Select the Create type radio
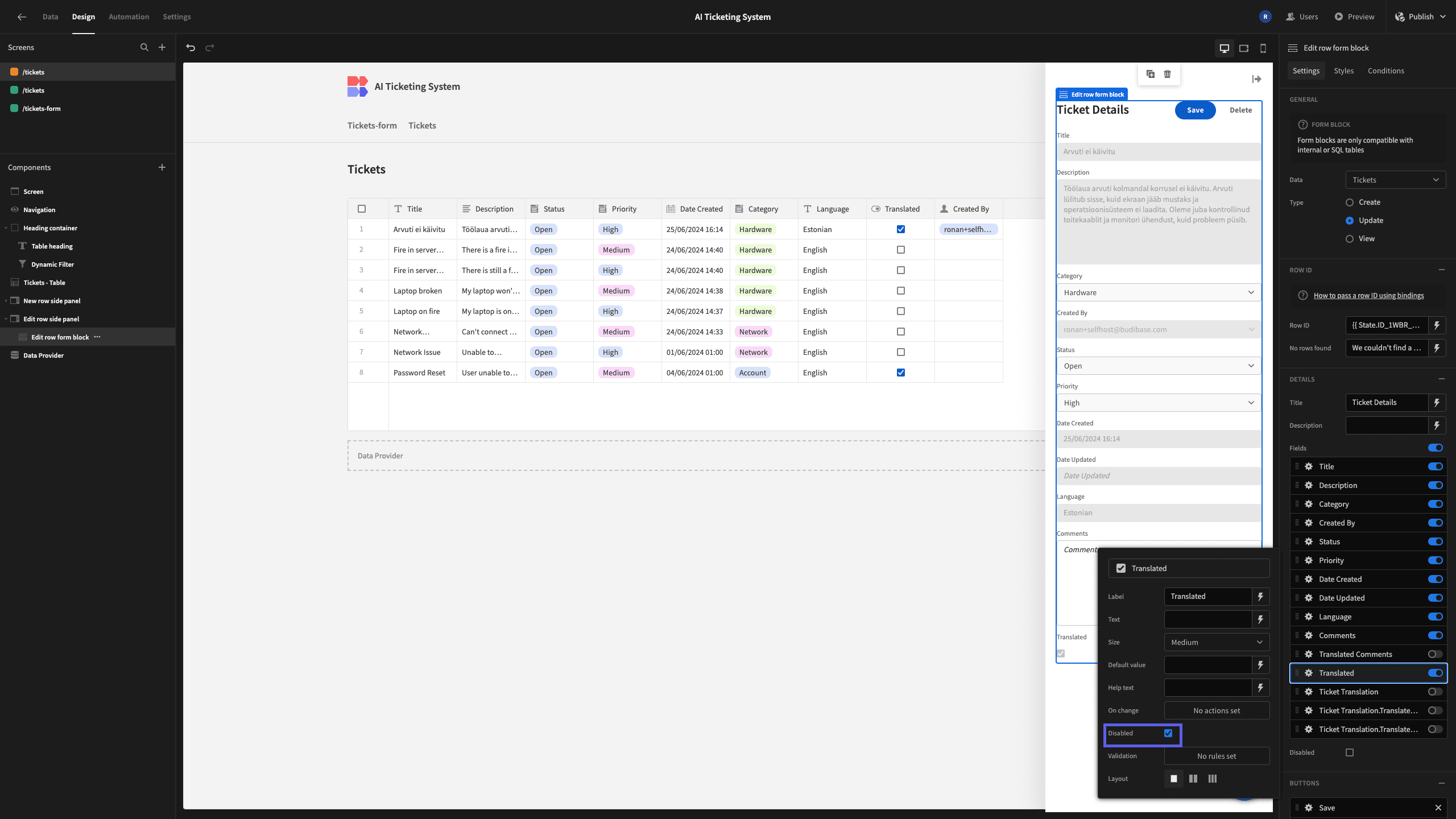 pos(1350,202)
